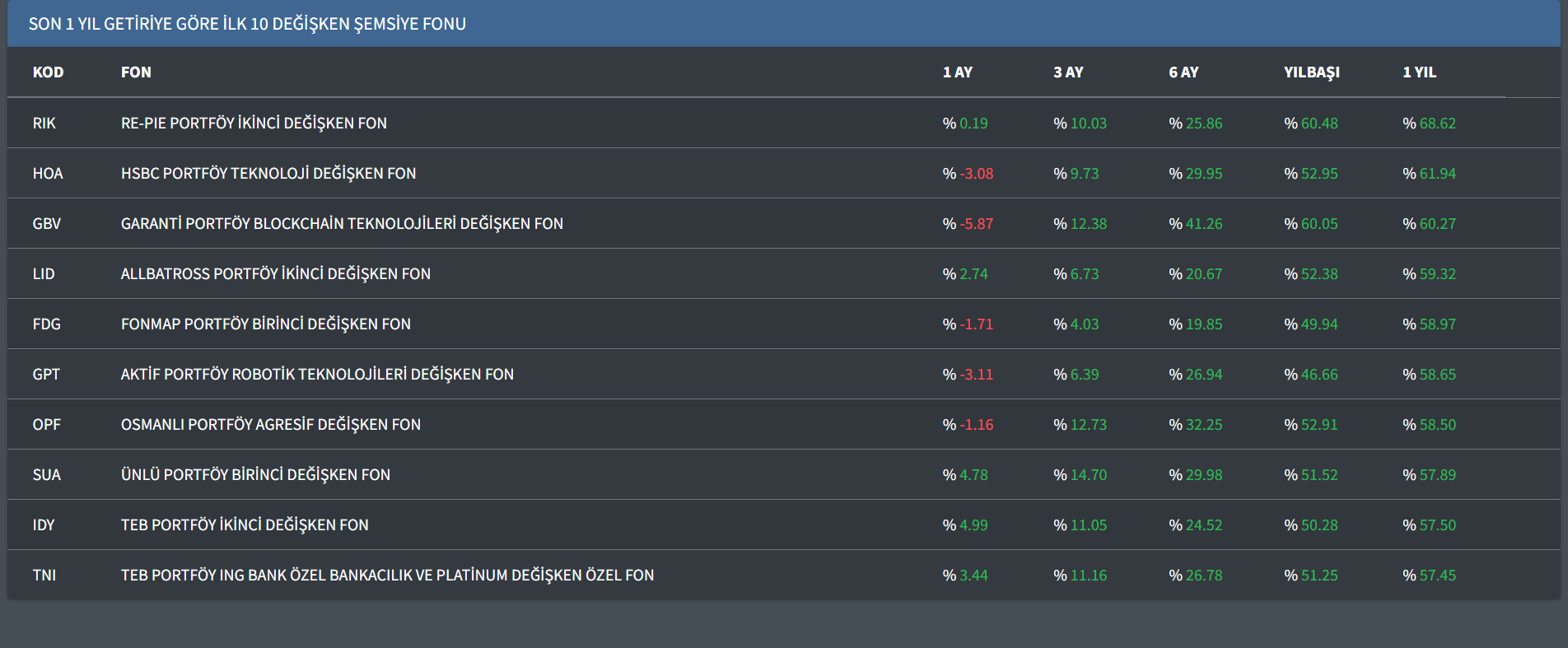The image size is (1568, 648).
Task: Click the FON column header
Action: point(136,72)
